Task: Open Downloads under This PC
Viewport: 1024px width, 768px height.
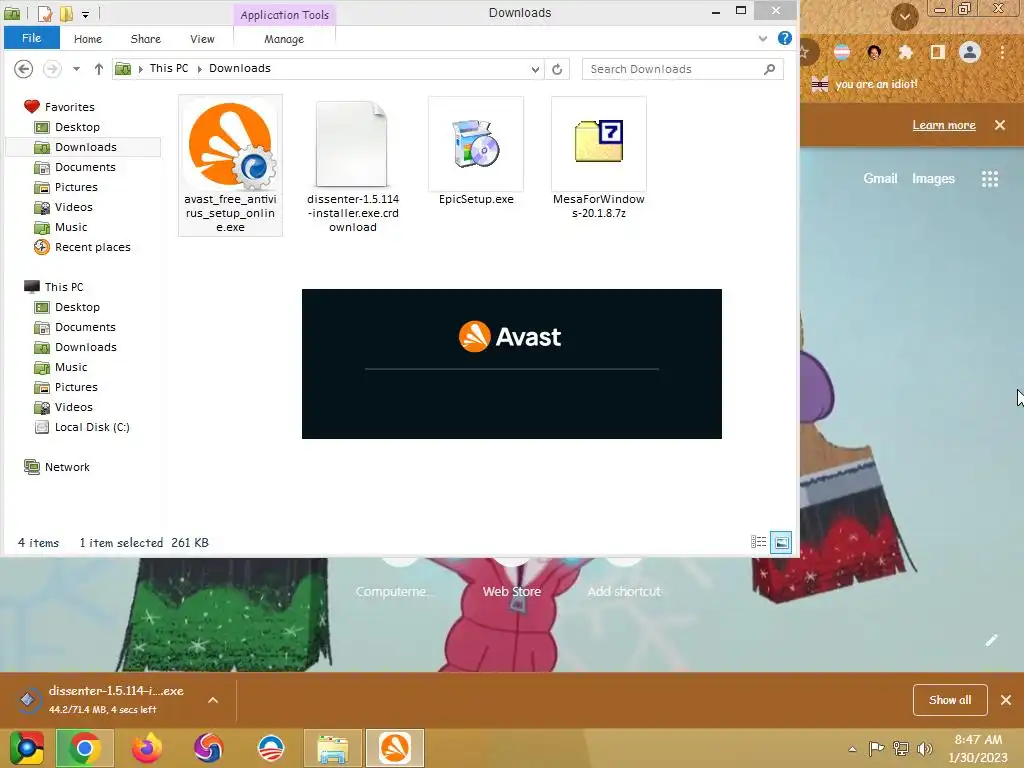Action: click(86, 347)
